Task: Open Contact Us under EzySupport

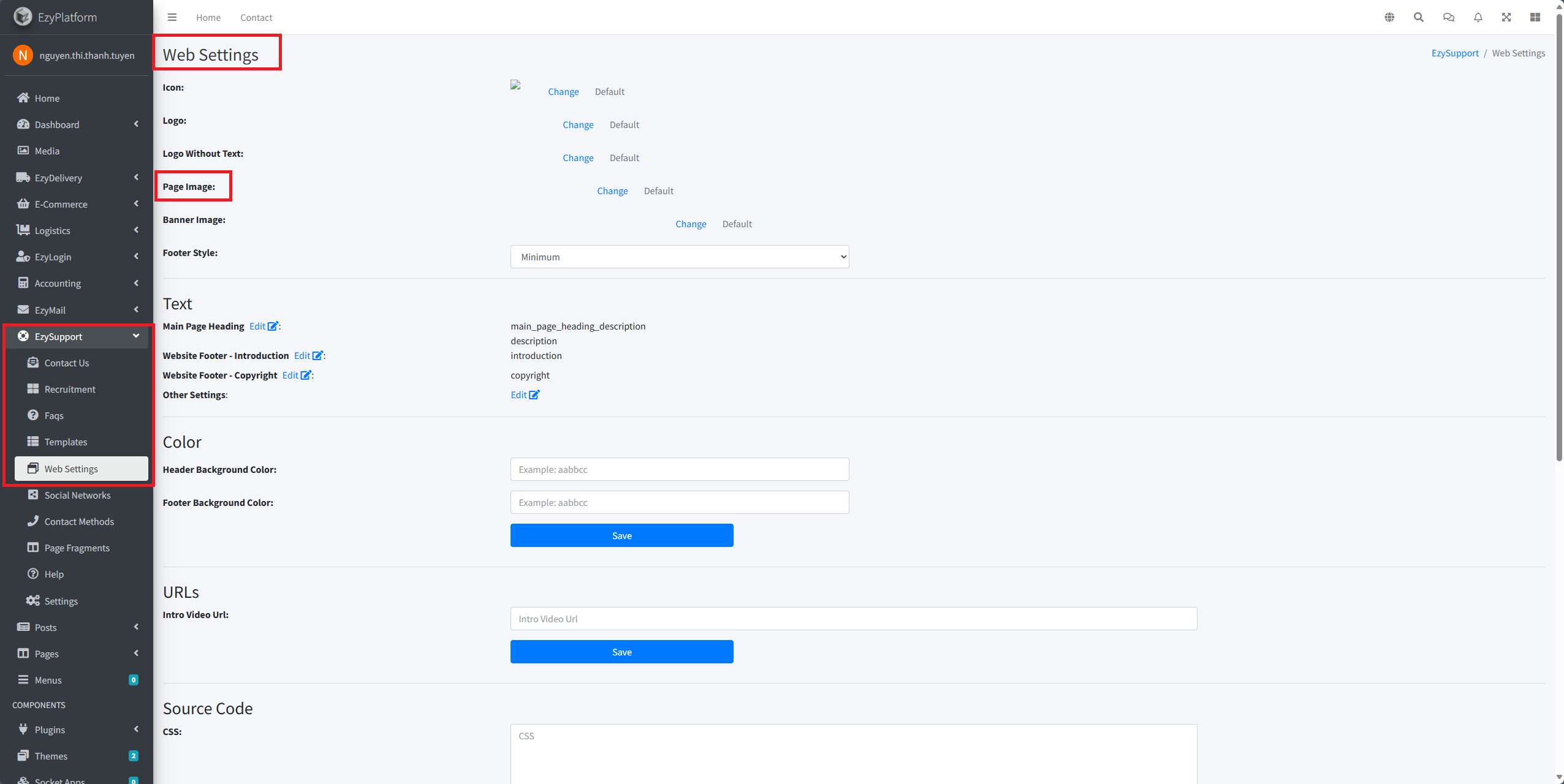Action: coord(82,363)
